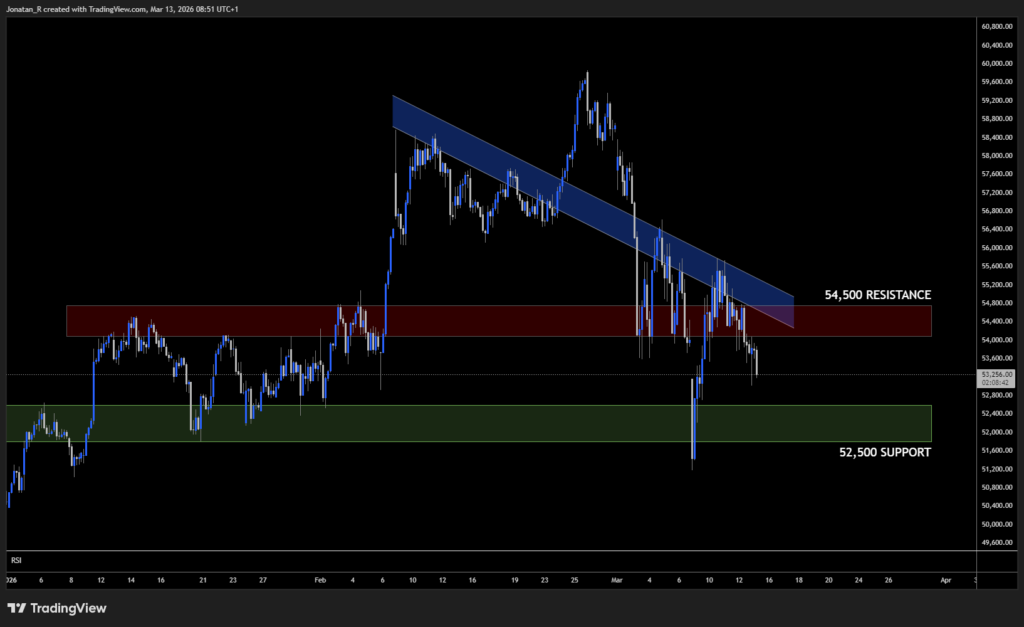Select the 54,500 RESISTANCE text label
This screenshot has width=1024, height=627.
[877, 295]
